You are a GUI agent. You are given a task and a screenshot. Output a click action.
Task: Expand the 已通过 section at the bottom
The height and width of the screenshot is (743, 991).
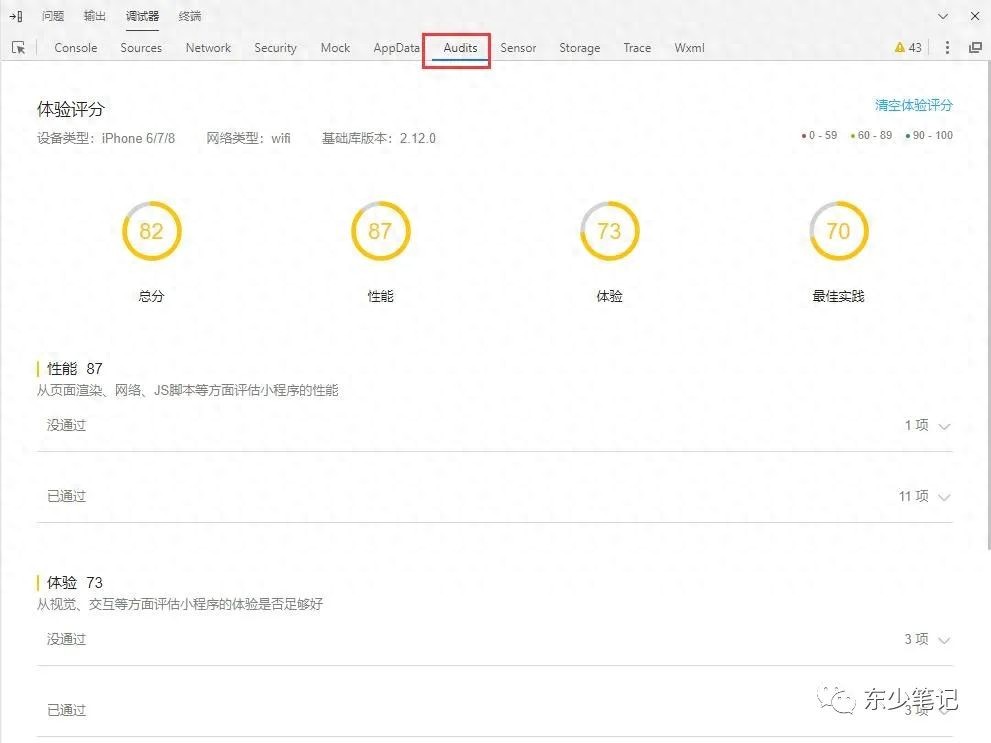[929, 710]
